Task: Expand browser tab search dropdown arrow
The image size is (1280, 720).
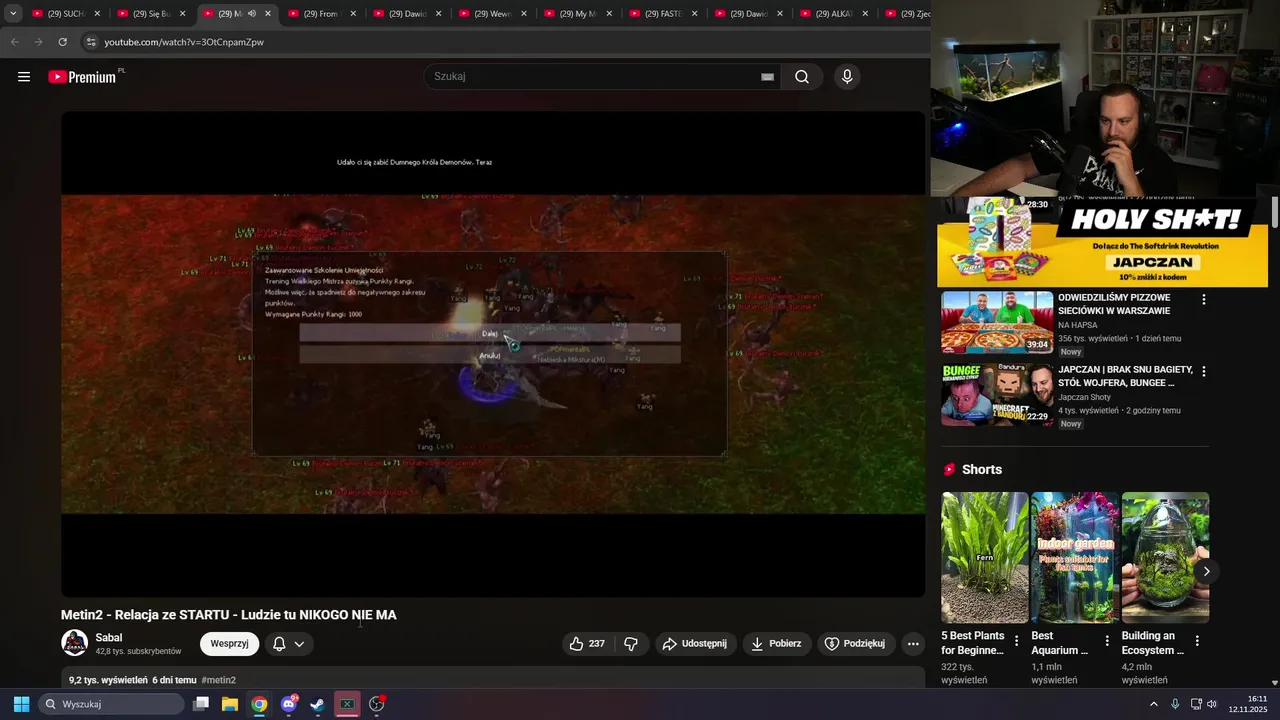Action: (13, 14)
